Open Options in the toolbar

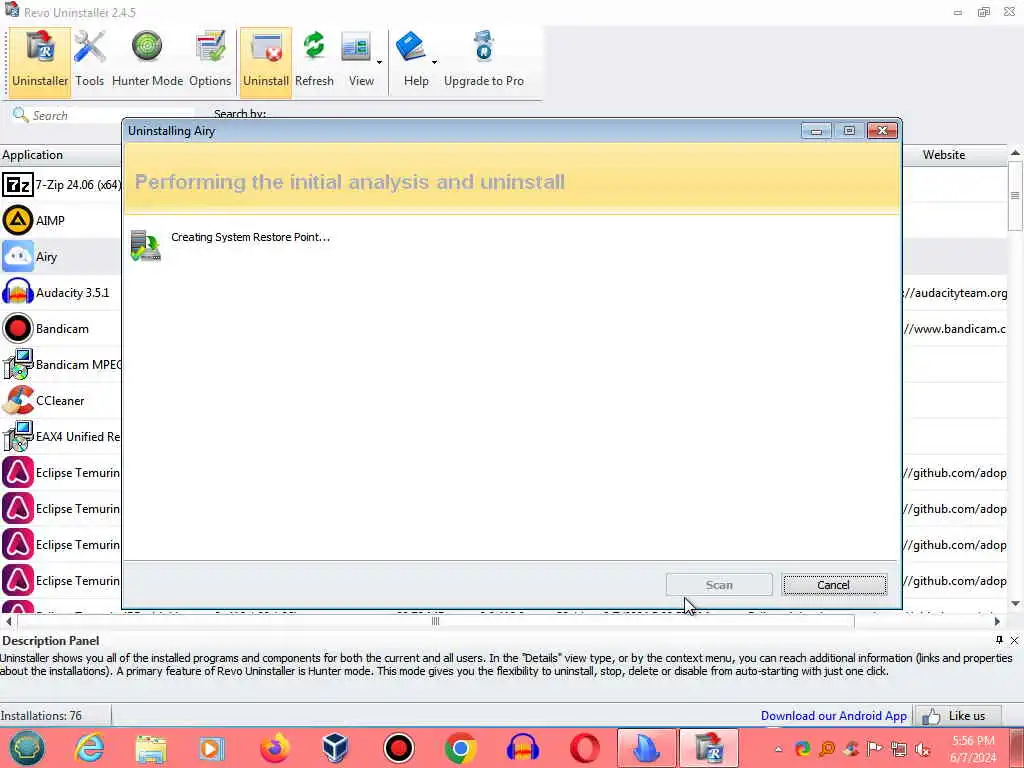click(210, 60)
